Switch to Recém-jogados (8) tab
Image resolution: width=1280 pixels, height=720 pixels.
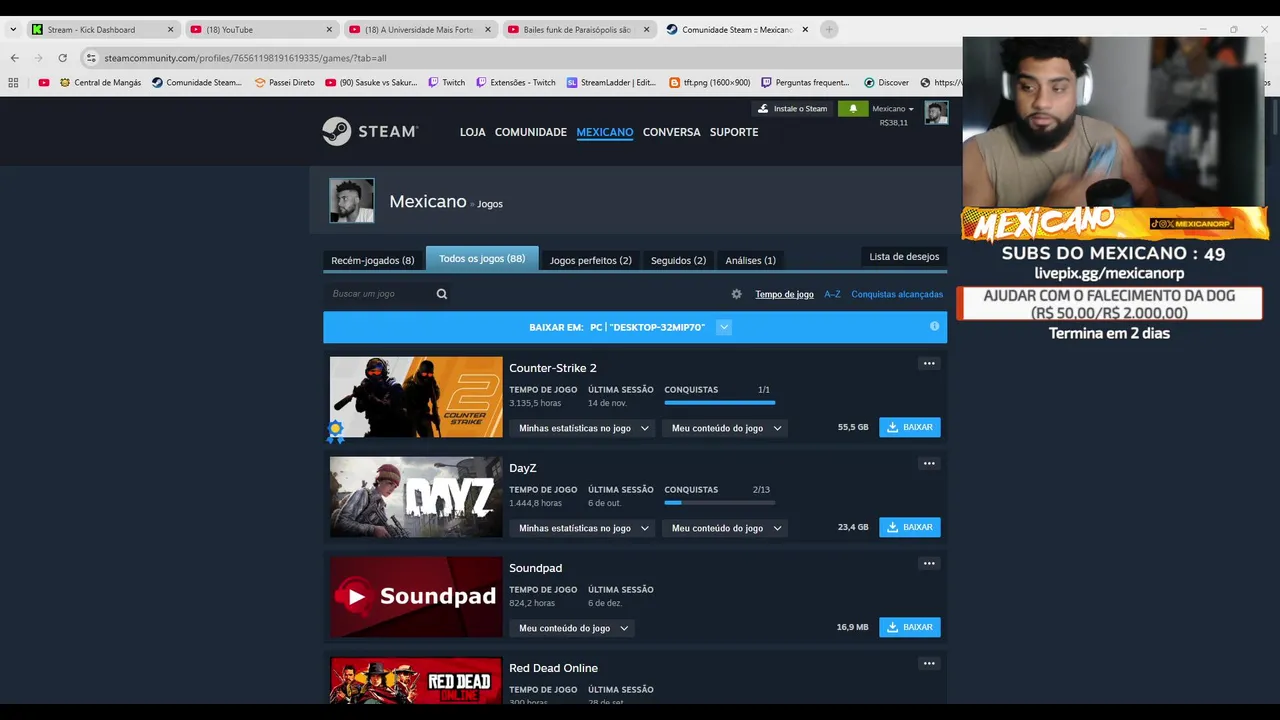pos(373,260)
